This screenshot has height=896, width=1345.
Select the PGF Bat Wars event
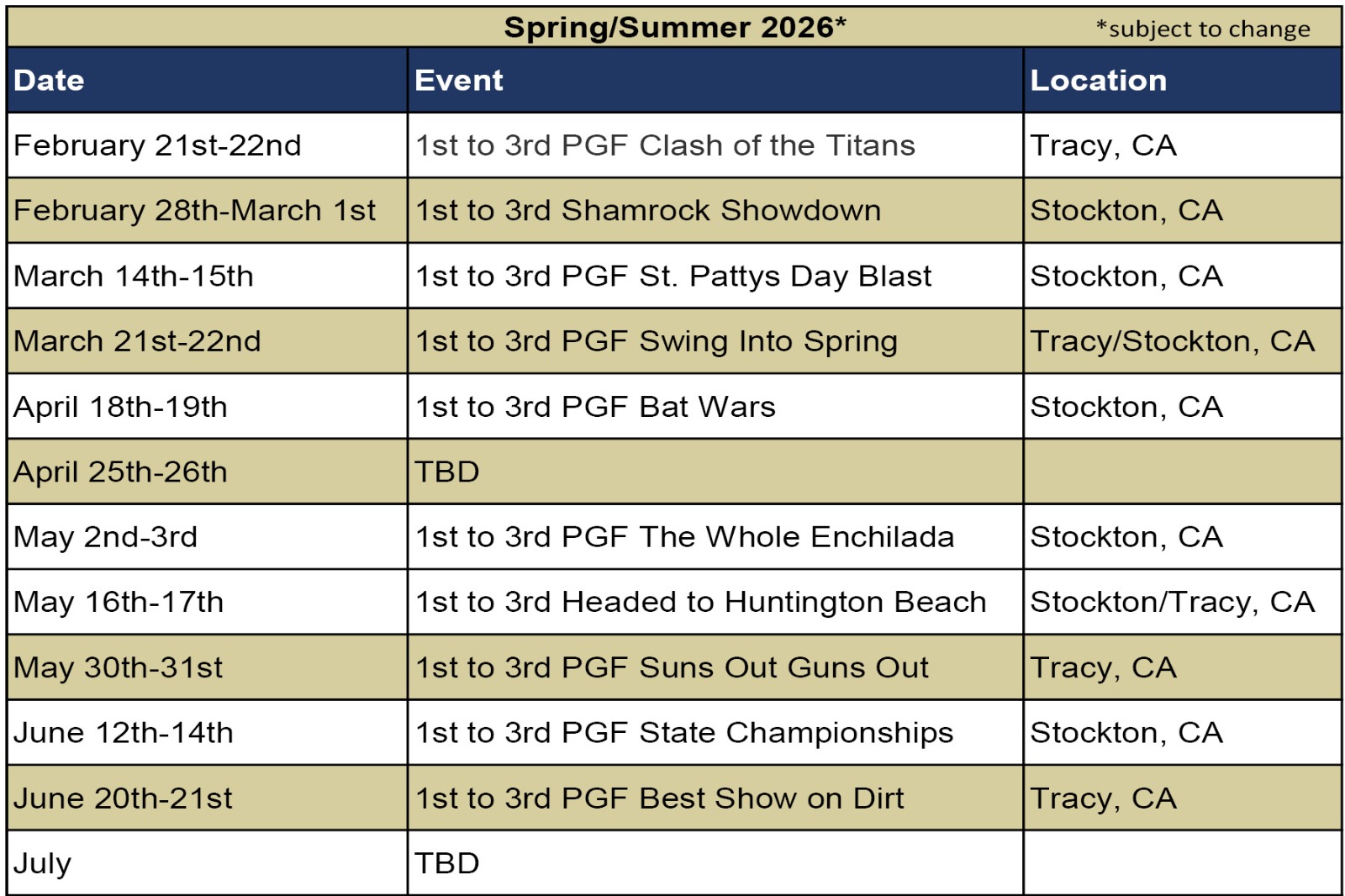click(x=595, y=407)
